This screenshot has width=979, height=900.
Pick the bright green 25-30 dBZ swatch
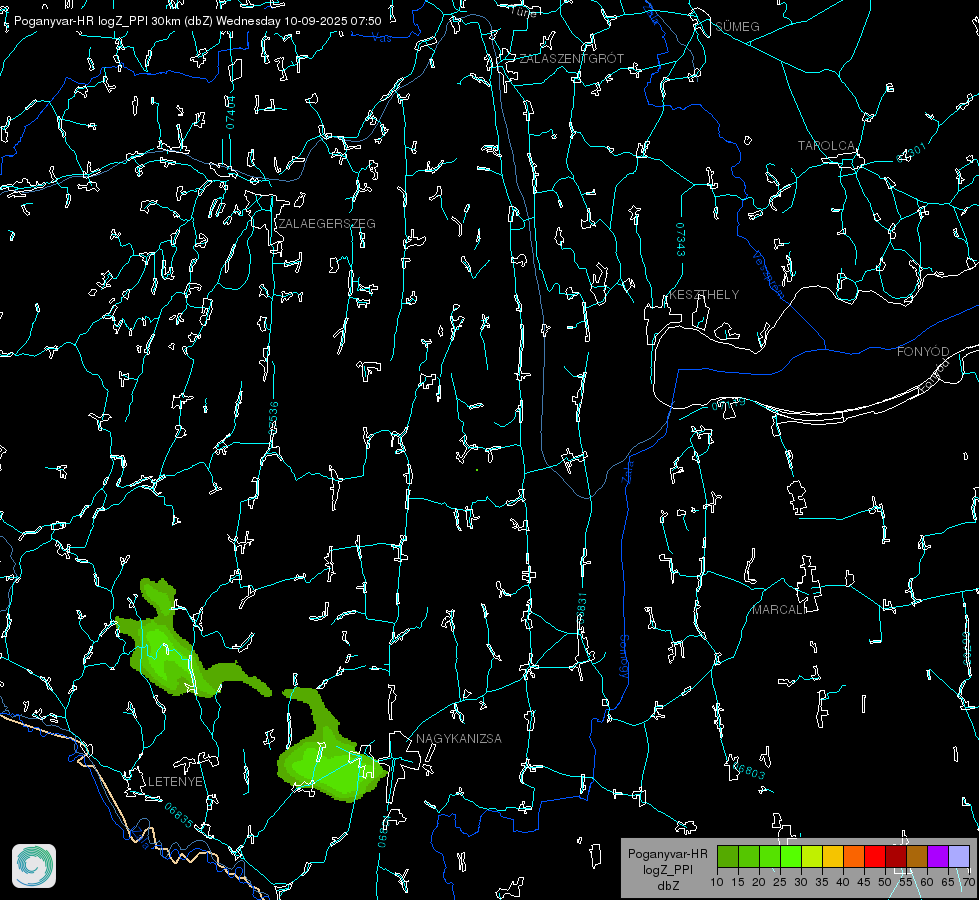[x=791, y=856]
